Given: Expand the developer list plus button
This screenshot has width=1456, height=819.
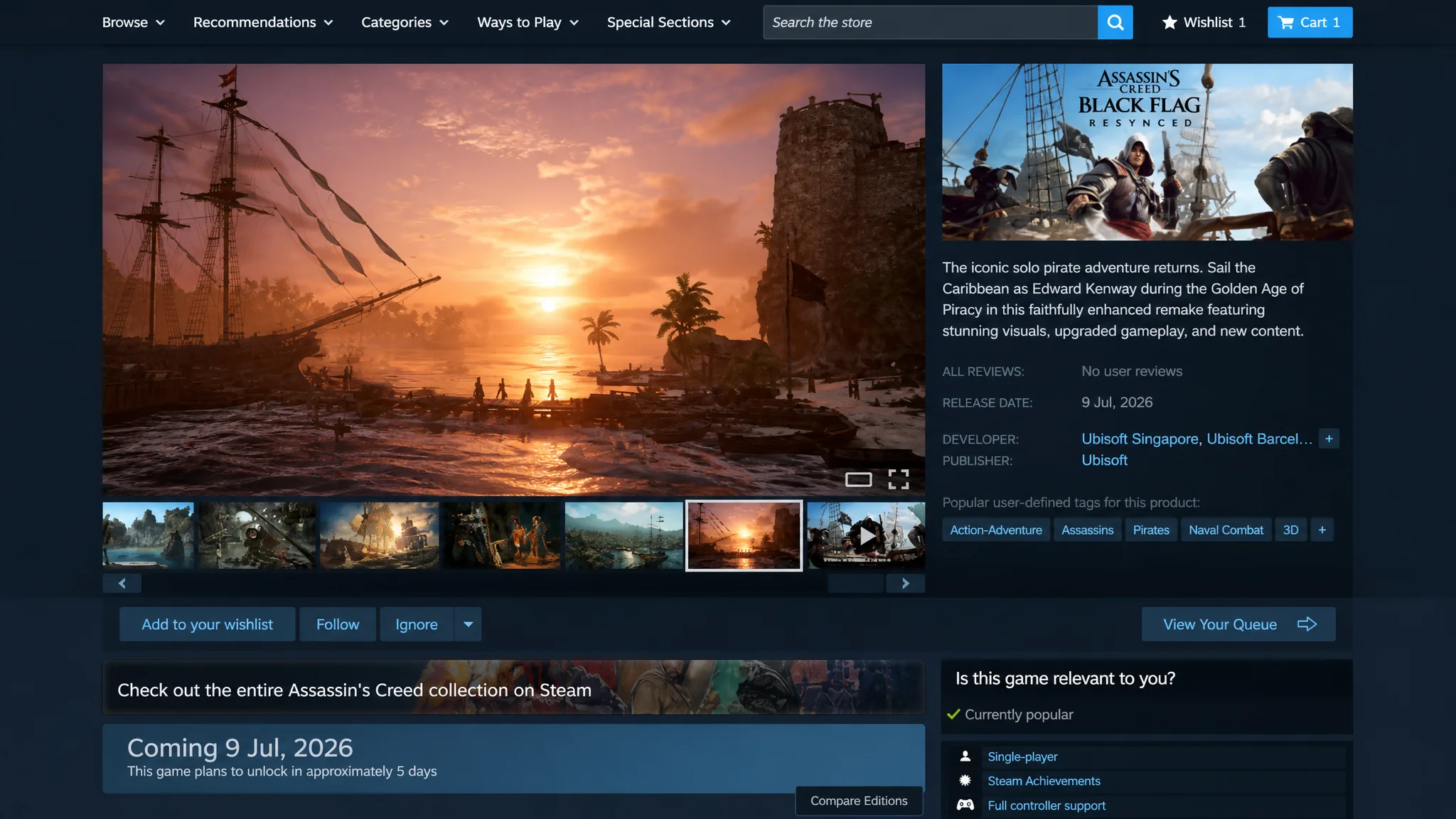Looking at the screenshot, I should (x=1329, y=439).
